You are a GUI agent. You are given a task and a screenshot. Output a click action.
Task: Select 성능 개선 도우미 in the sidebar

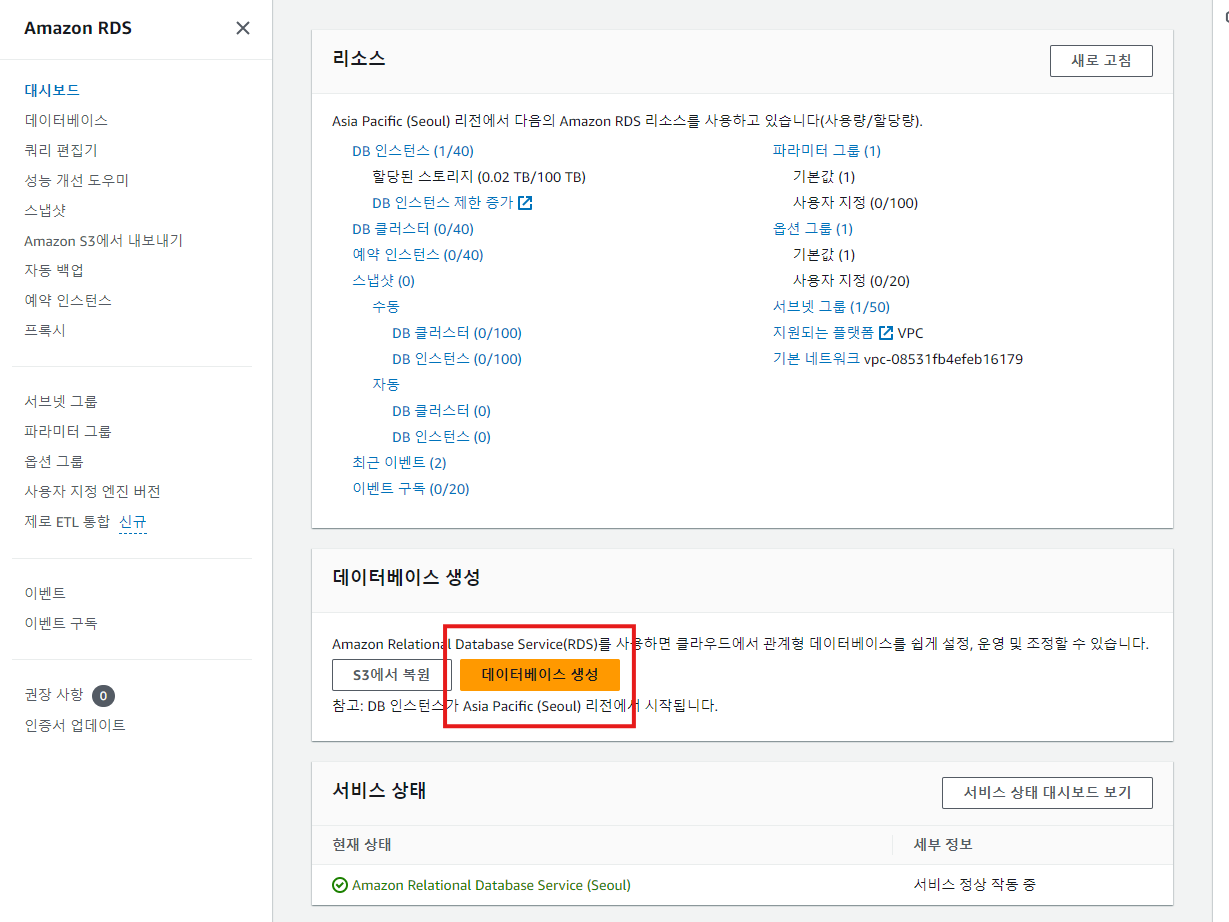point(79,180)
